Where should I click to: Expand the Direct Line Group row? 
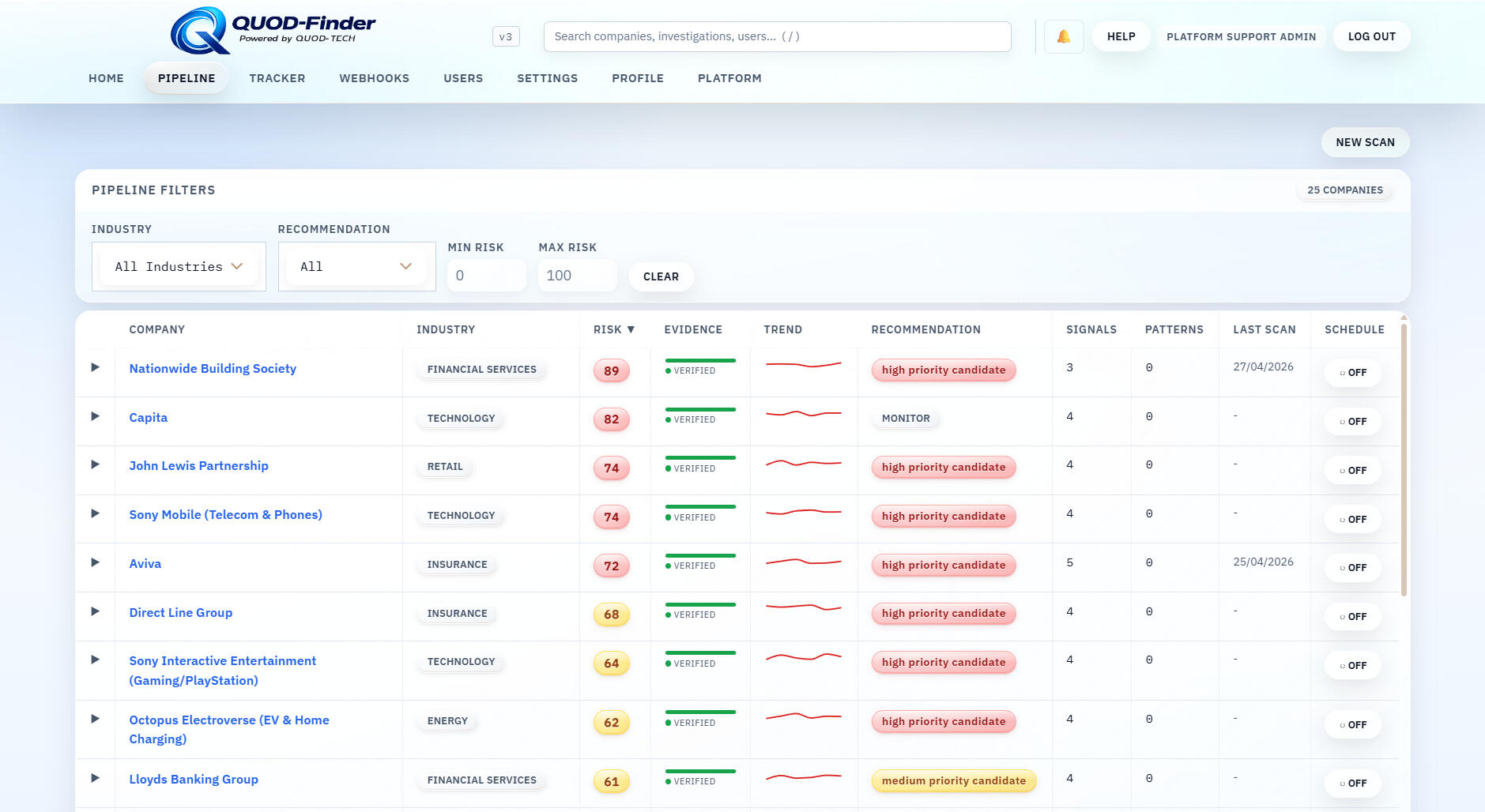[x=95, y=611]
